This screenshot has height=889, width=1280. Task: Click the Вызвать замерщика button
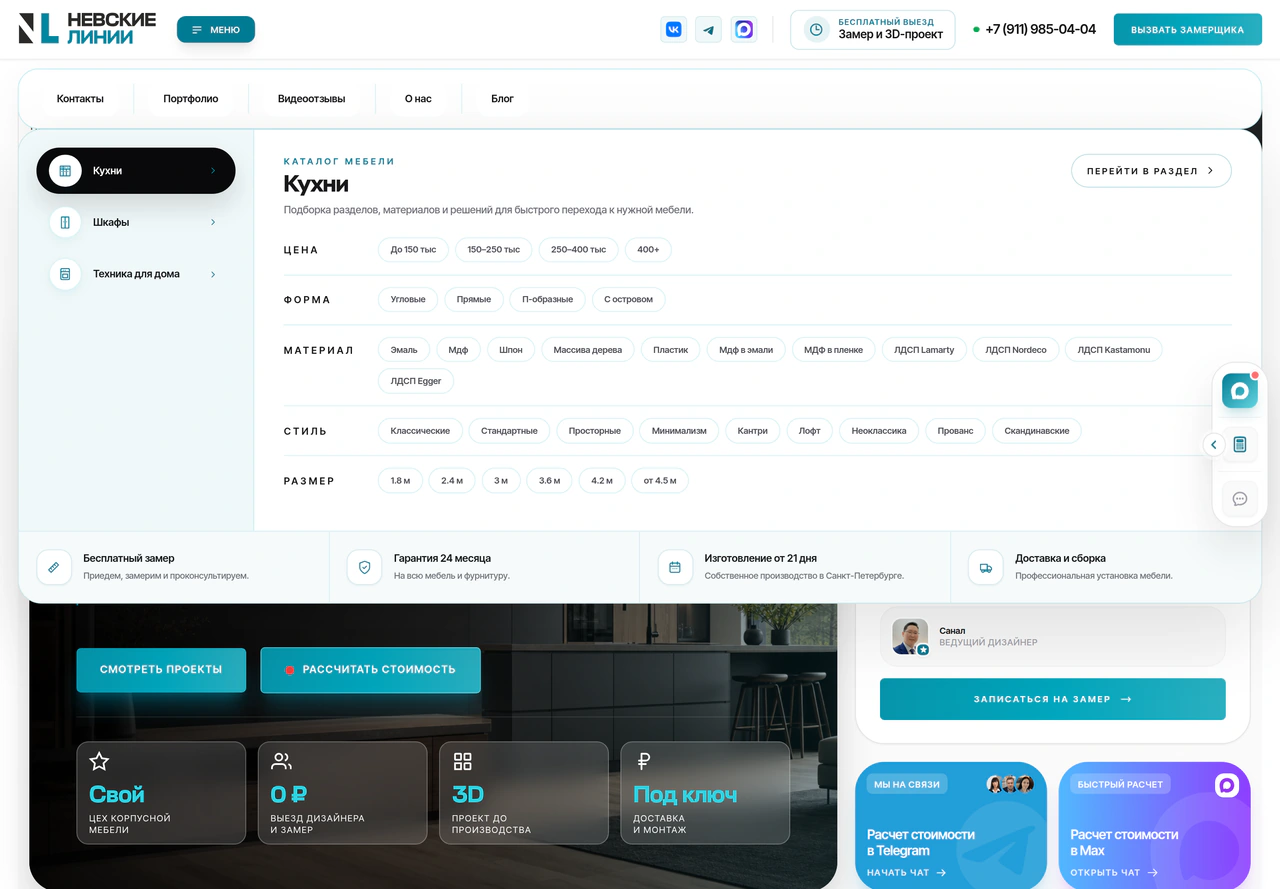tap(1188, 30)
